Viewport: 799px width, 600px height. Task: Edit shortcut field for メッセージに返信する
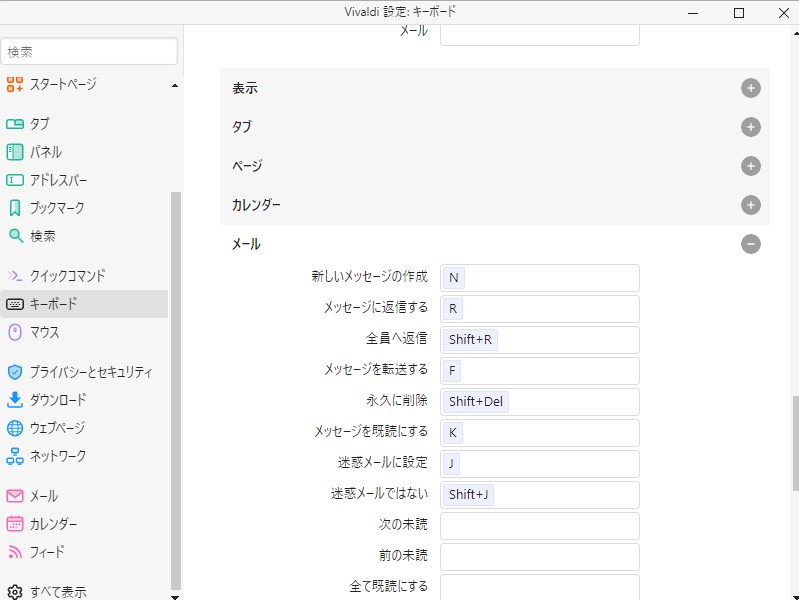pyautogui.click(x=540, y=309)
